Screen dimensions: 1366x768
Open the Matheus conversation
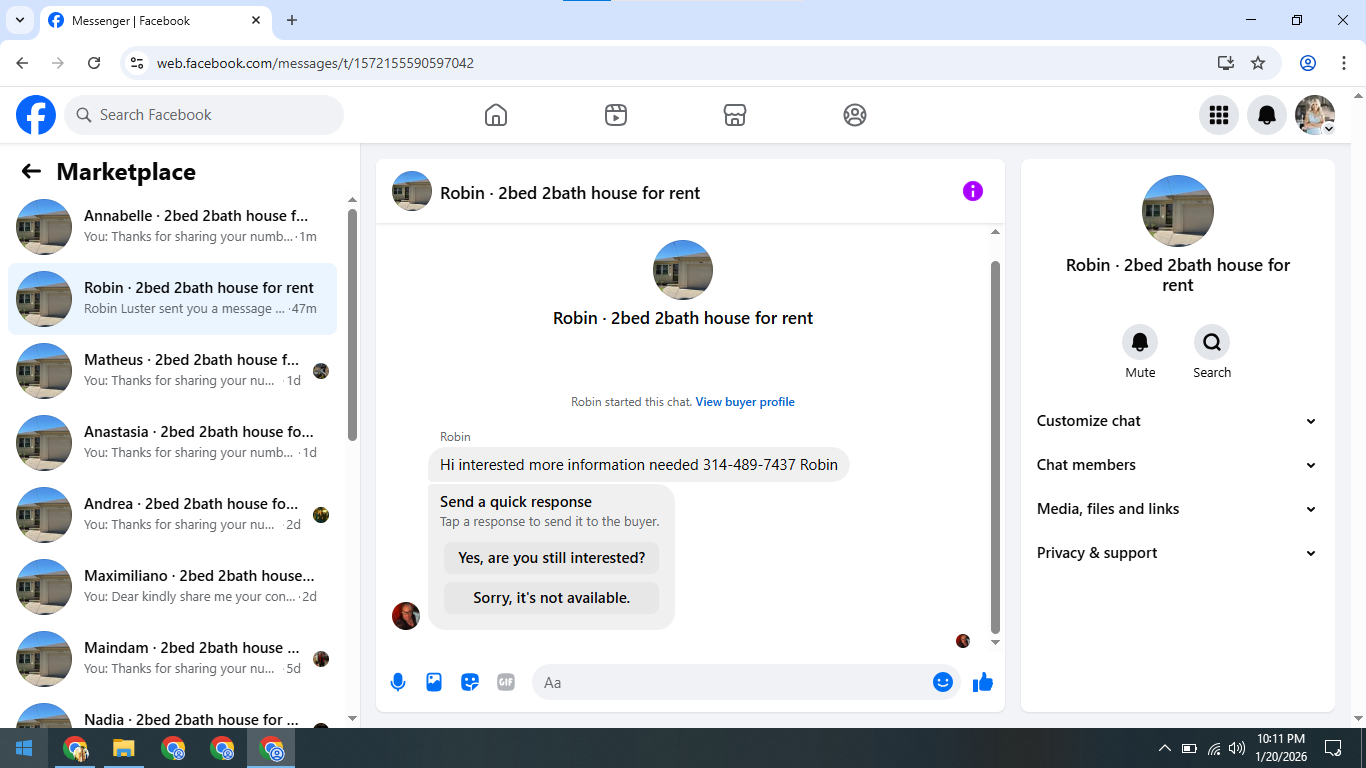click(172, 371)
